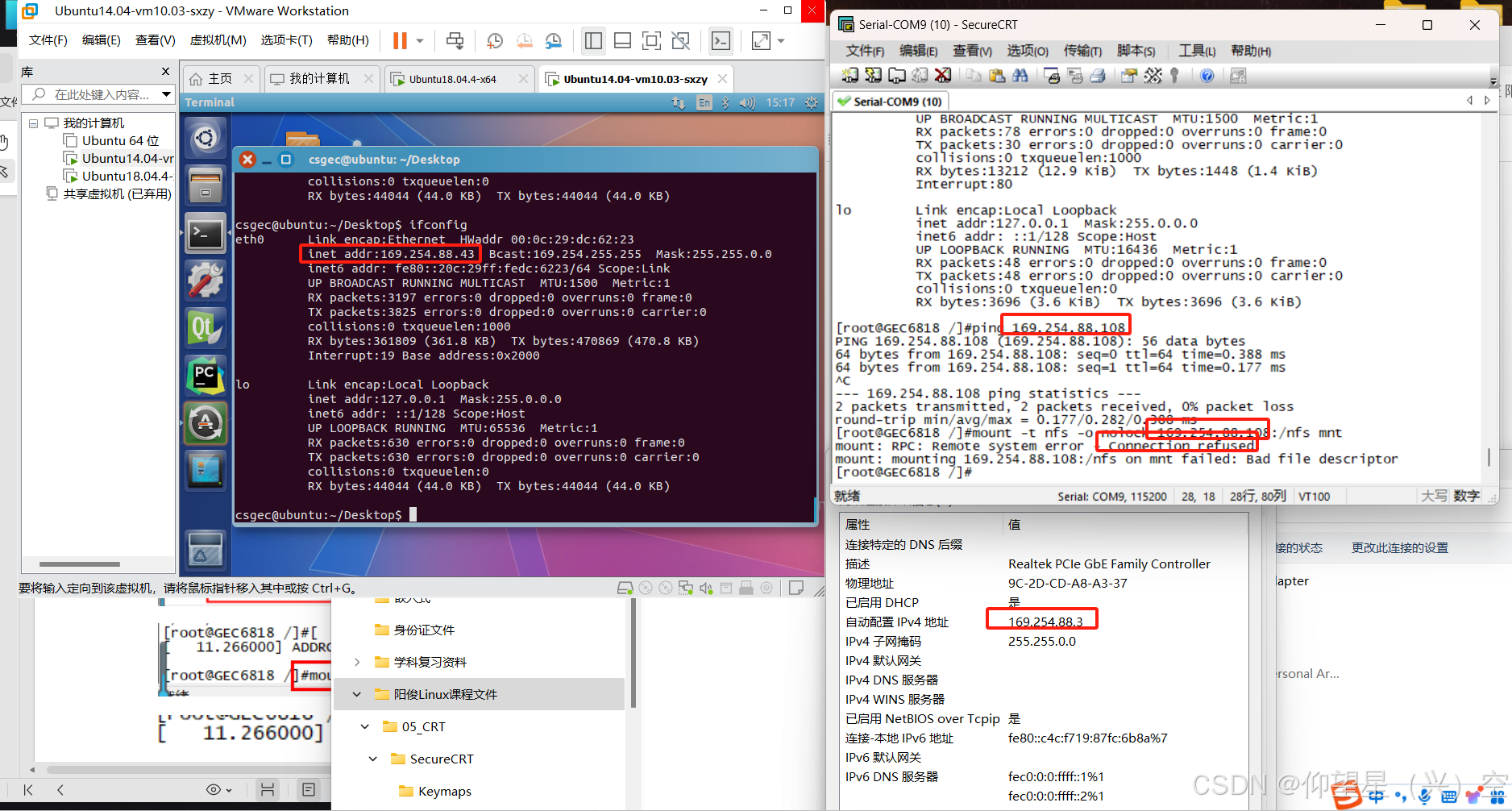Open Ubuntu dash home launcher icon
This screenshot has width=1512, height=811.
pyautogui.click(x=206, y=138)
